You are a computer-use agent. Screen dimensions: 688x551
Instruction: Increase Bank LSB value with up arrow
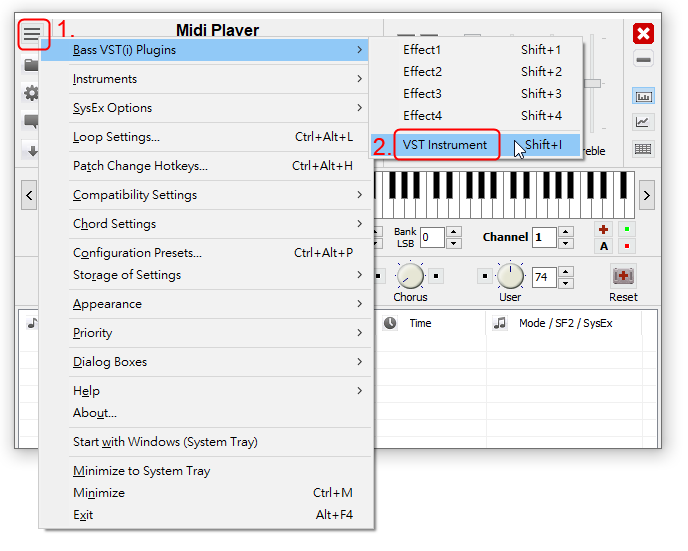click(454, 232)
